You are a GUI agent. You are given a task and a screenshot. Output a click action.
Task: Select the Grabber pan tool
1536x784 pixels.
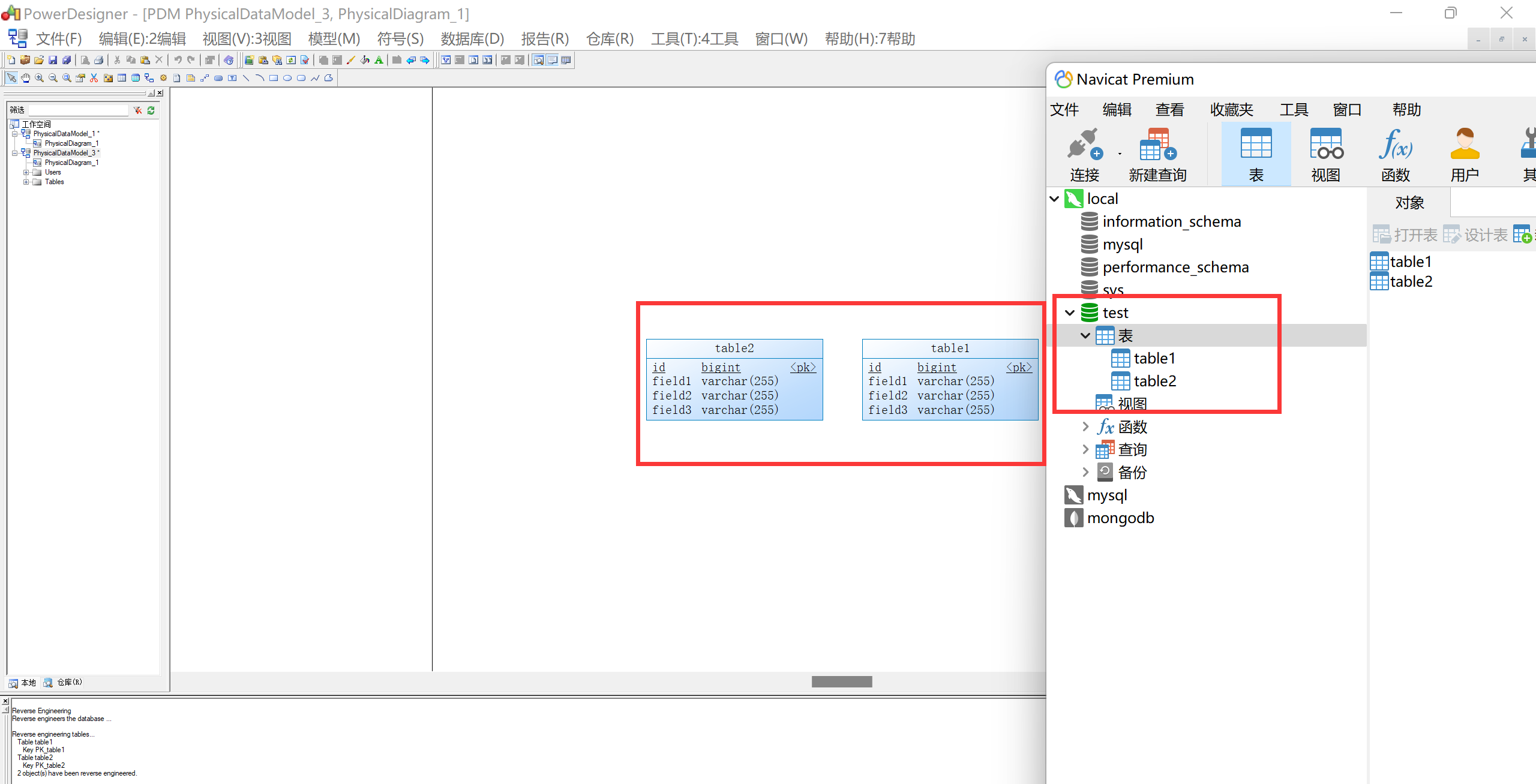(26, 78)
